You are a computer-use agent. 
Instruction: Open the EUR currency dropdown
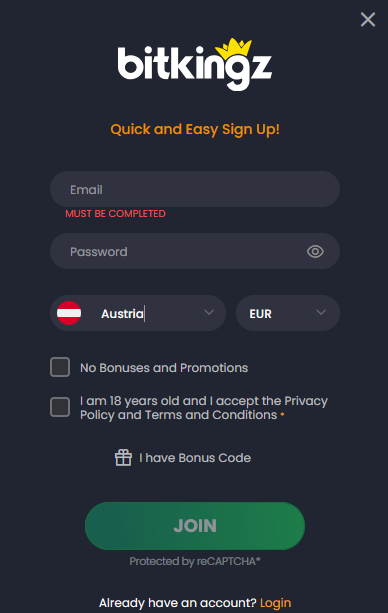click(288, 313)
